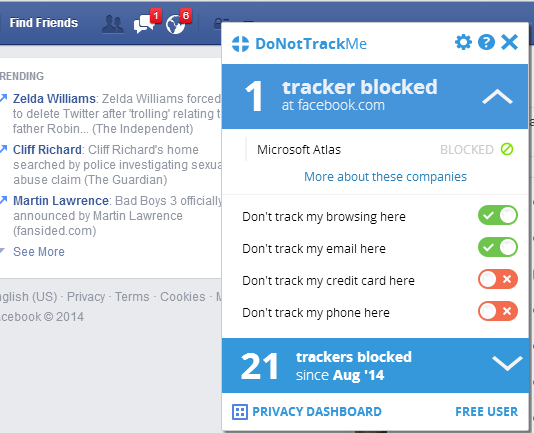This screenshot has height=433, width=534.
Task: Open More about these companies link
Action: [x=385, y=177]
